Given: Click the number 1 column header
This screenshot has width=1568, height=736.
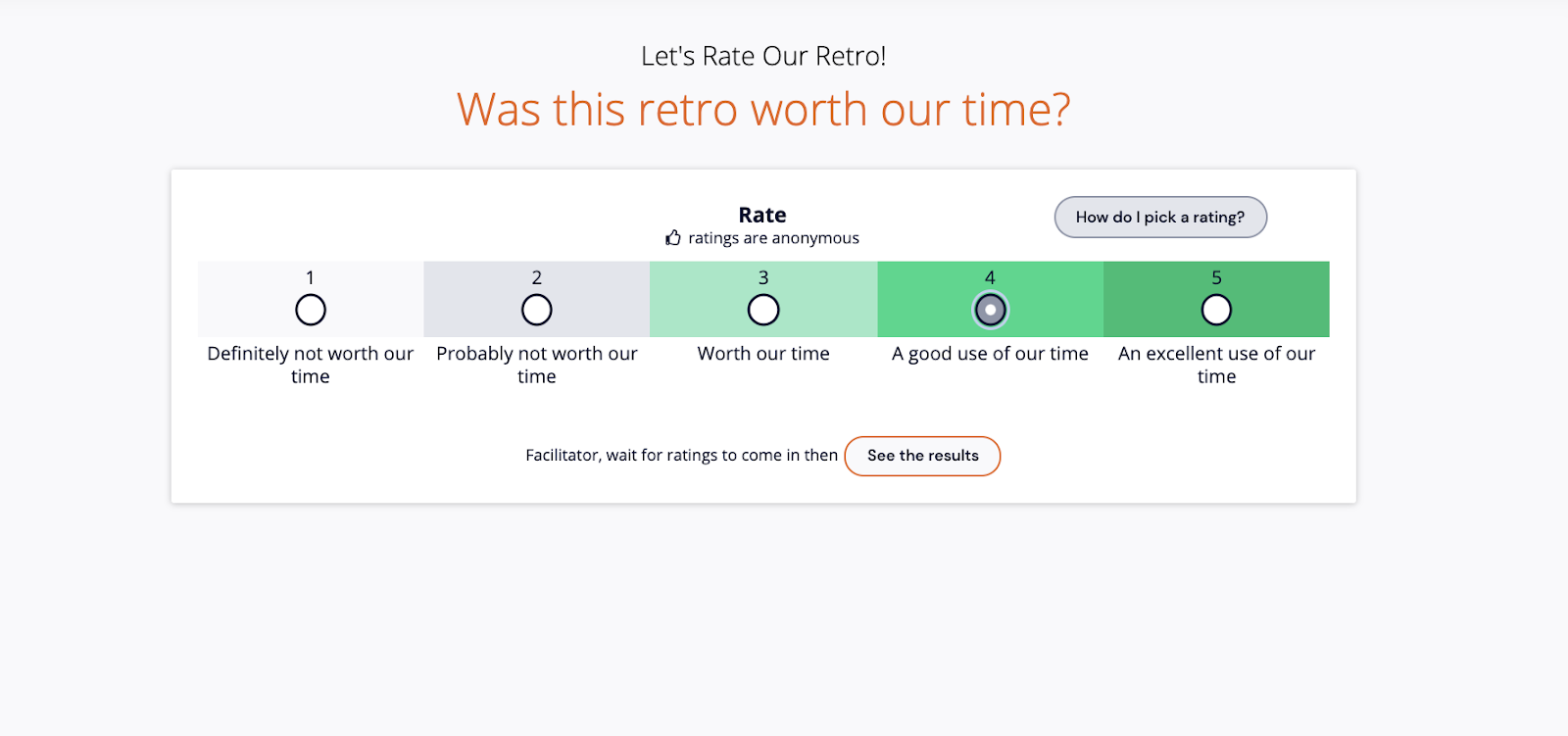Looking at the screenshot, I should pyautogui.click(x=310, y=277).
